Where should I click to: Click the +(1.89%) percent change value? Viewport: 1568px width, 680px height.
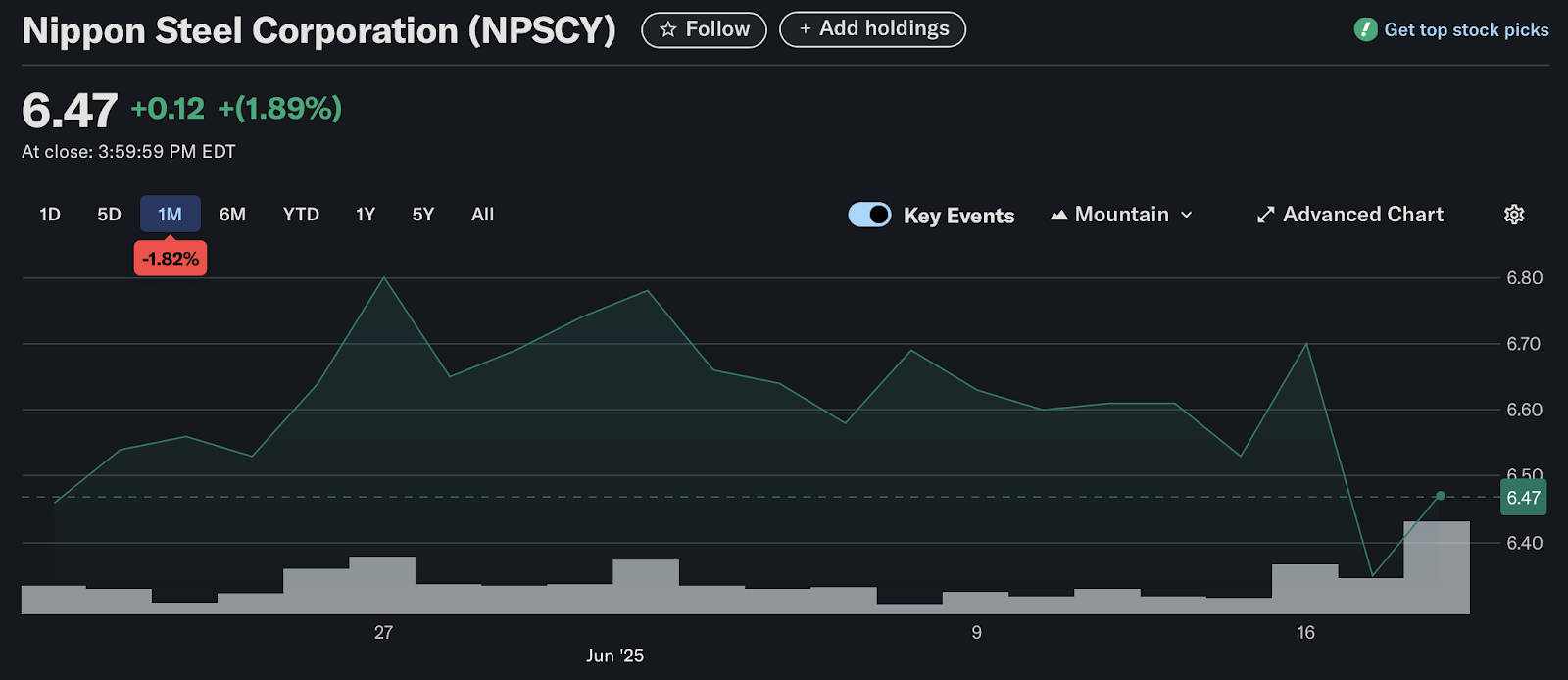click(280, 109)
